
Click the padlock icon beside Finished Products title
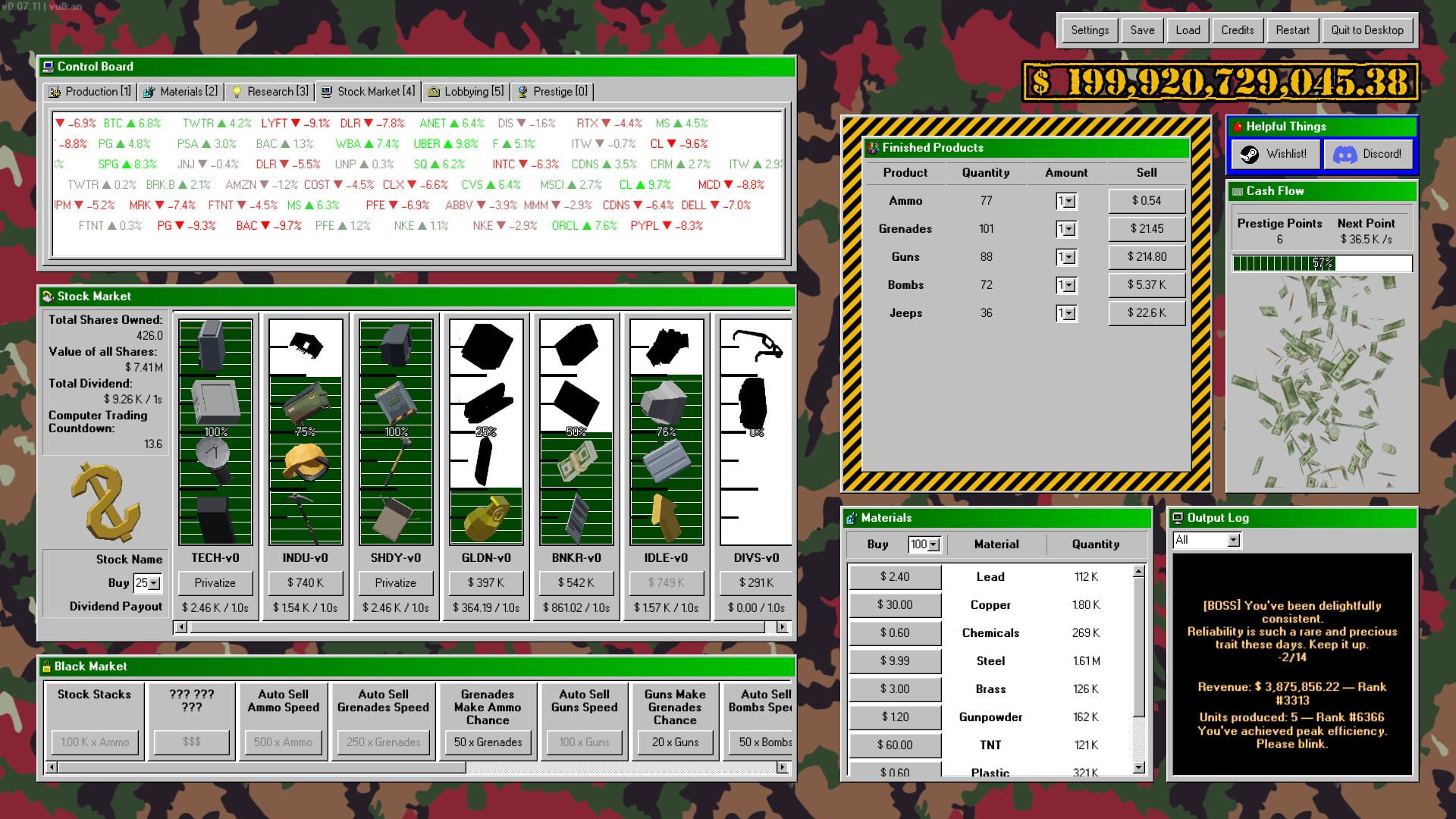click(874, 148)
